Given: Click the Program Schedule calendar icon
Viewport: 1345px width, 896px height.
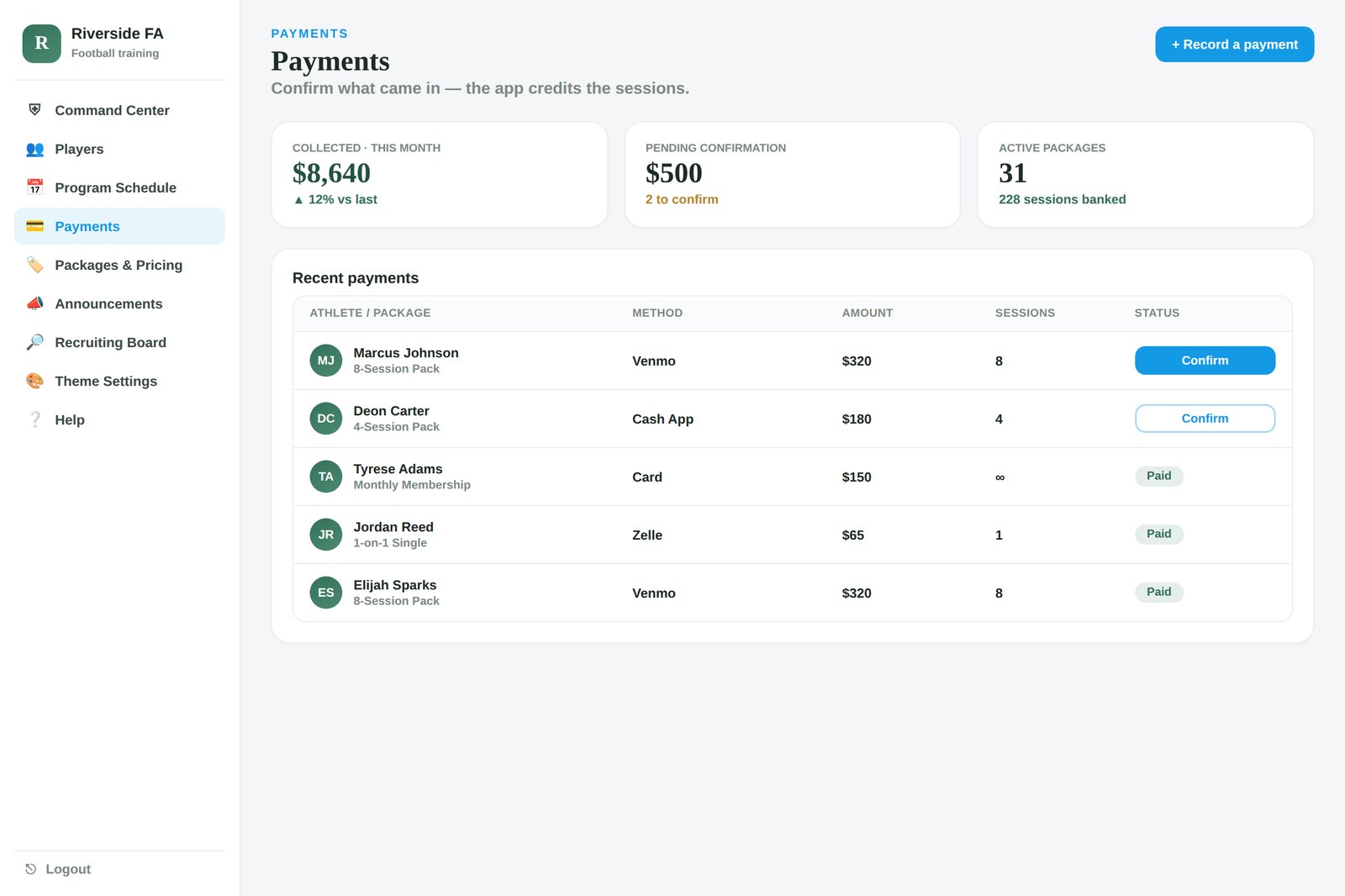Looking at the screenshot, I should click(x=34, y=187).
